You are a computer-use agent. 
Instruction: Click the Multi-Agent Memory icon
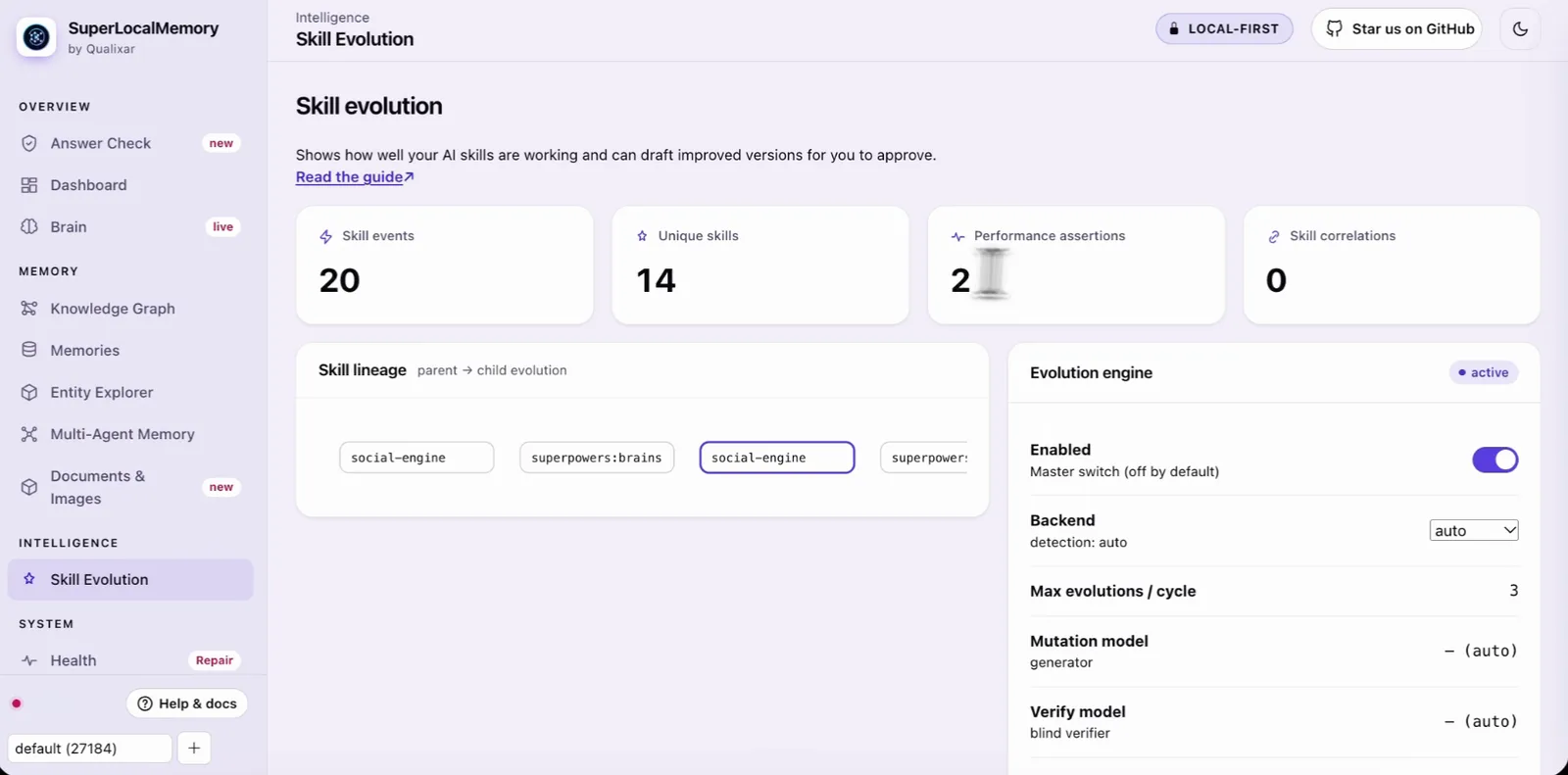29,434
